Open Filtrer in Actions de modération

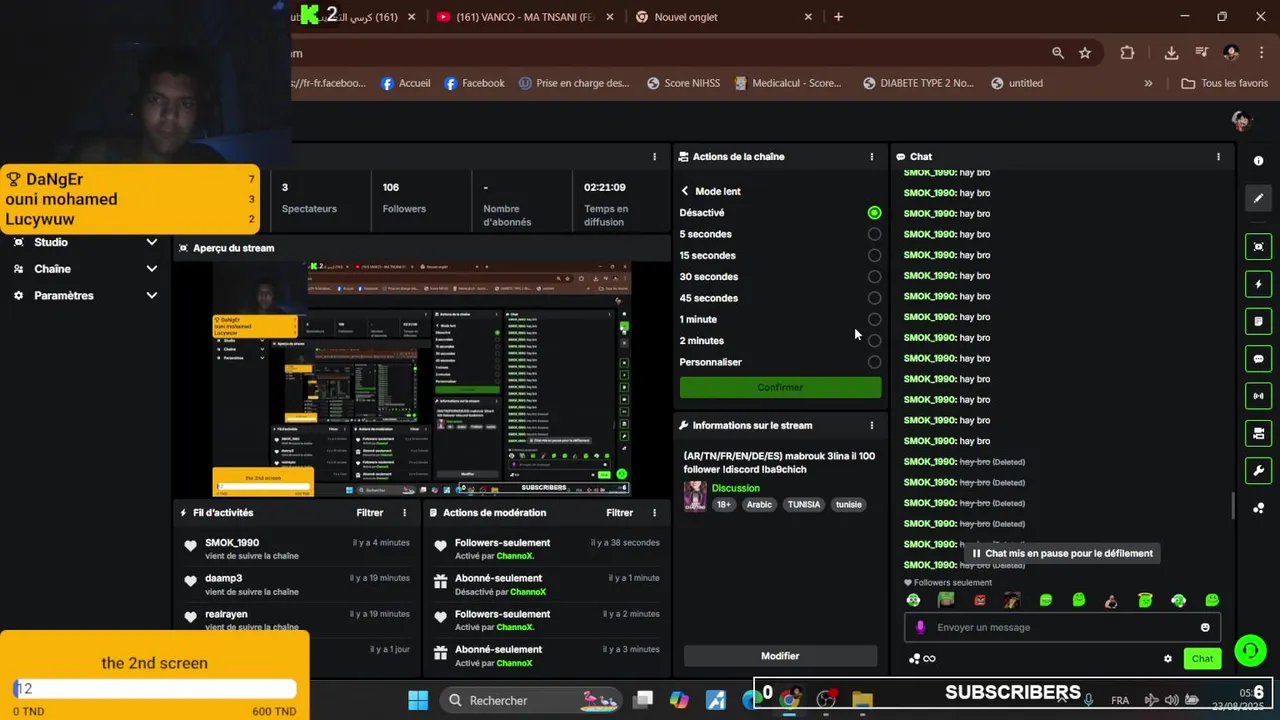click(x=620, y=513)
